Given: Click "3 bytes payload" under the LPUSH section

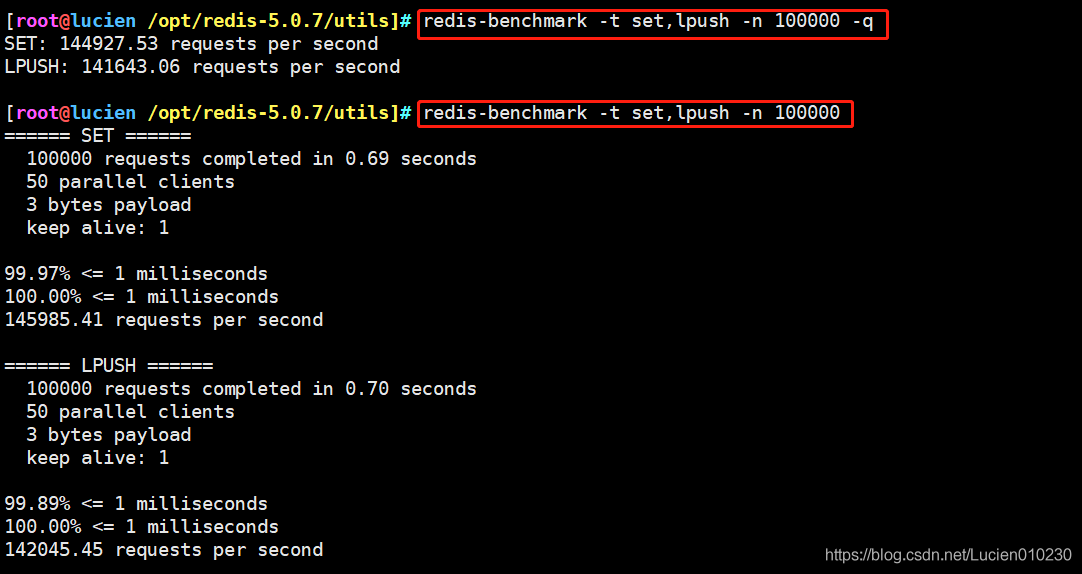Looking at the screenshot, I should (x=108, y=435).
